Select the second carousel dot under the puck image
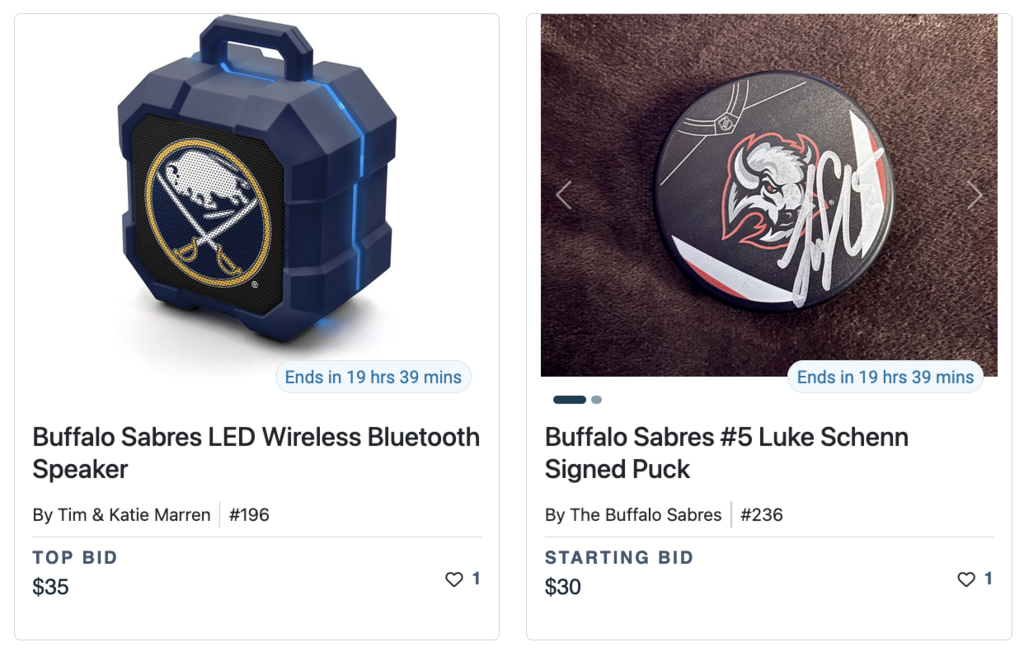 (x=596, y=399)
